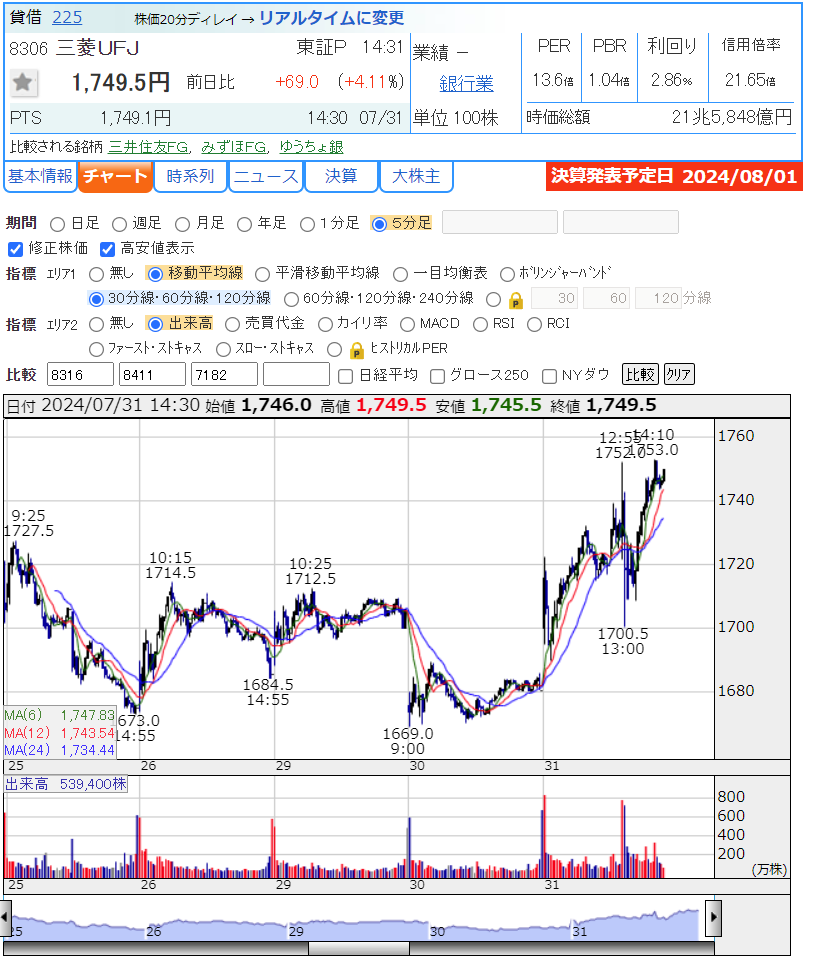
Task: Click the comparison field containing 8316
Action: click(x=81, y=375)
